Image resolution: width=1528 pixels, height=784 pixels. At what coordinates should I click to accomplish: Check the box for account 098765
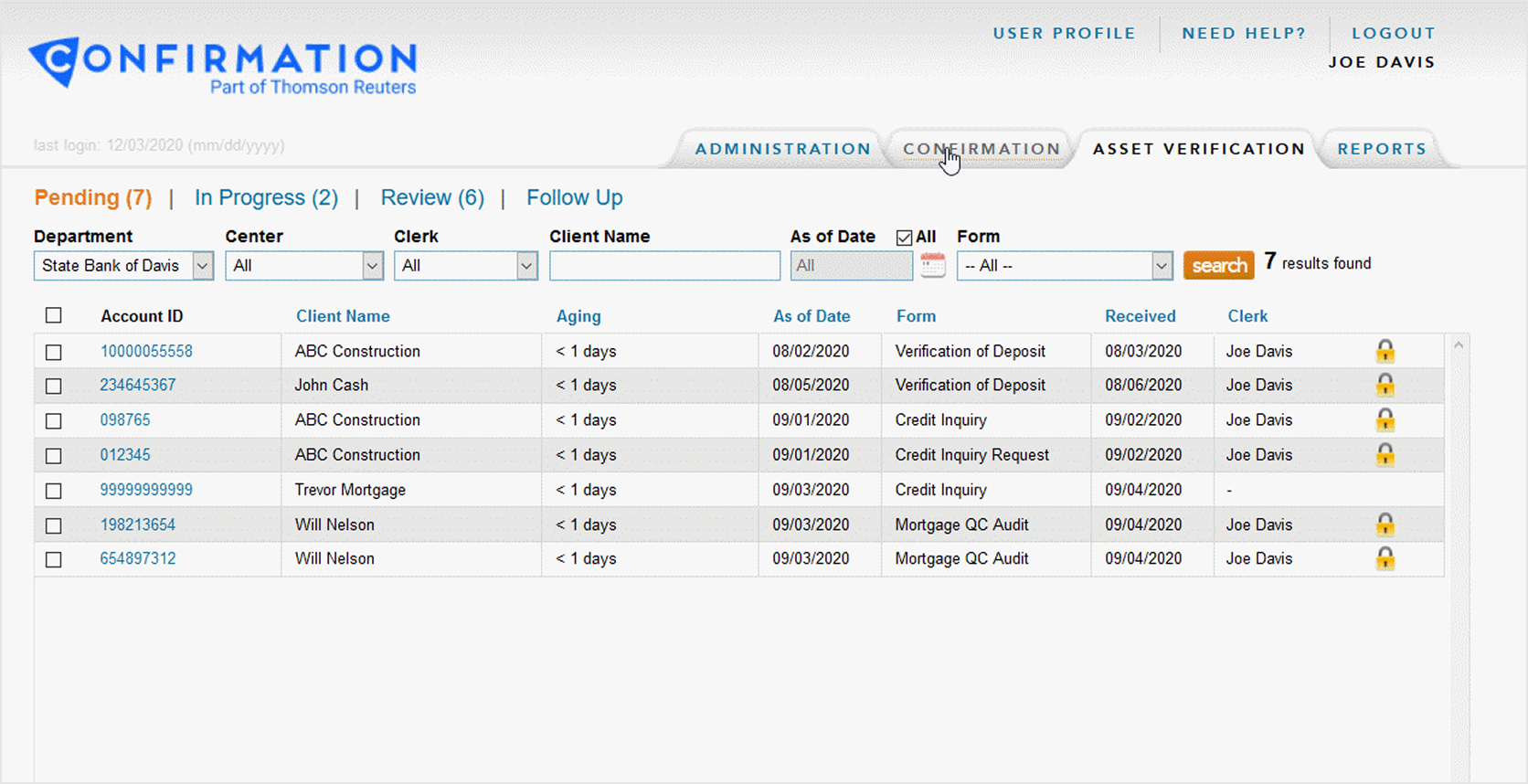click(54, 420)
